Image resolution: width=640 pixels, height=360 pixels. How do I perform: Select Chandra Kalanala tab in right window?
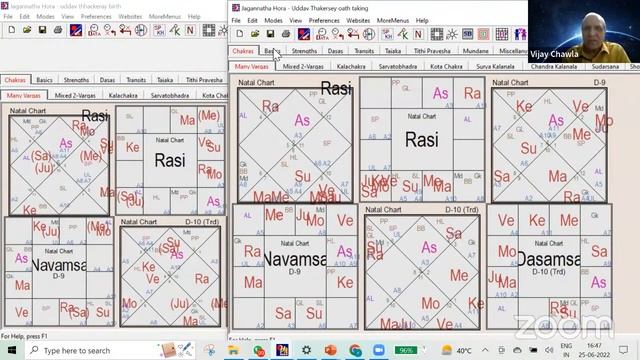[x=554, y=66]
